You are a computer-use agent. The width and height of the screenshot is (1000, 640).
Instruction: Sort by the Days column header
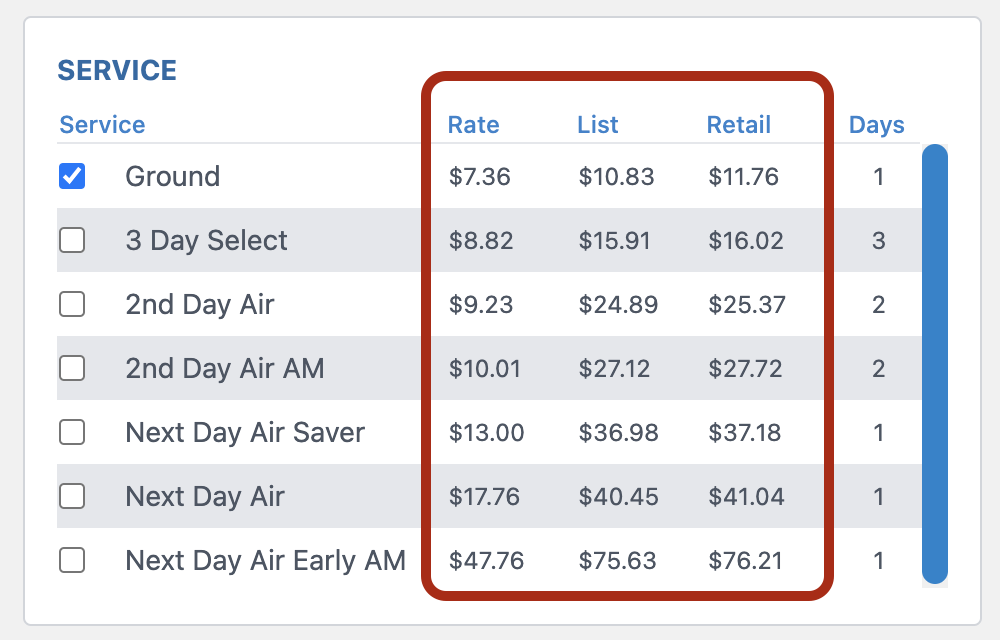pos(877,125)
